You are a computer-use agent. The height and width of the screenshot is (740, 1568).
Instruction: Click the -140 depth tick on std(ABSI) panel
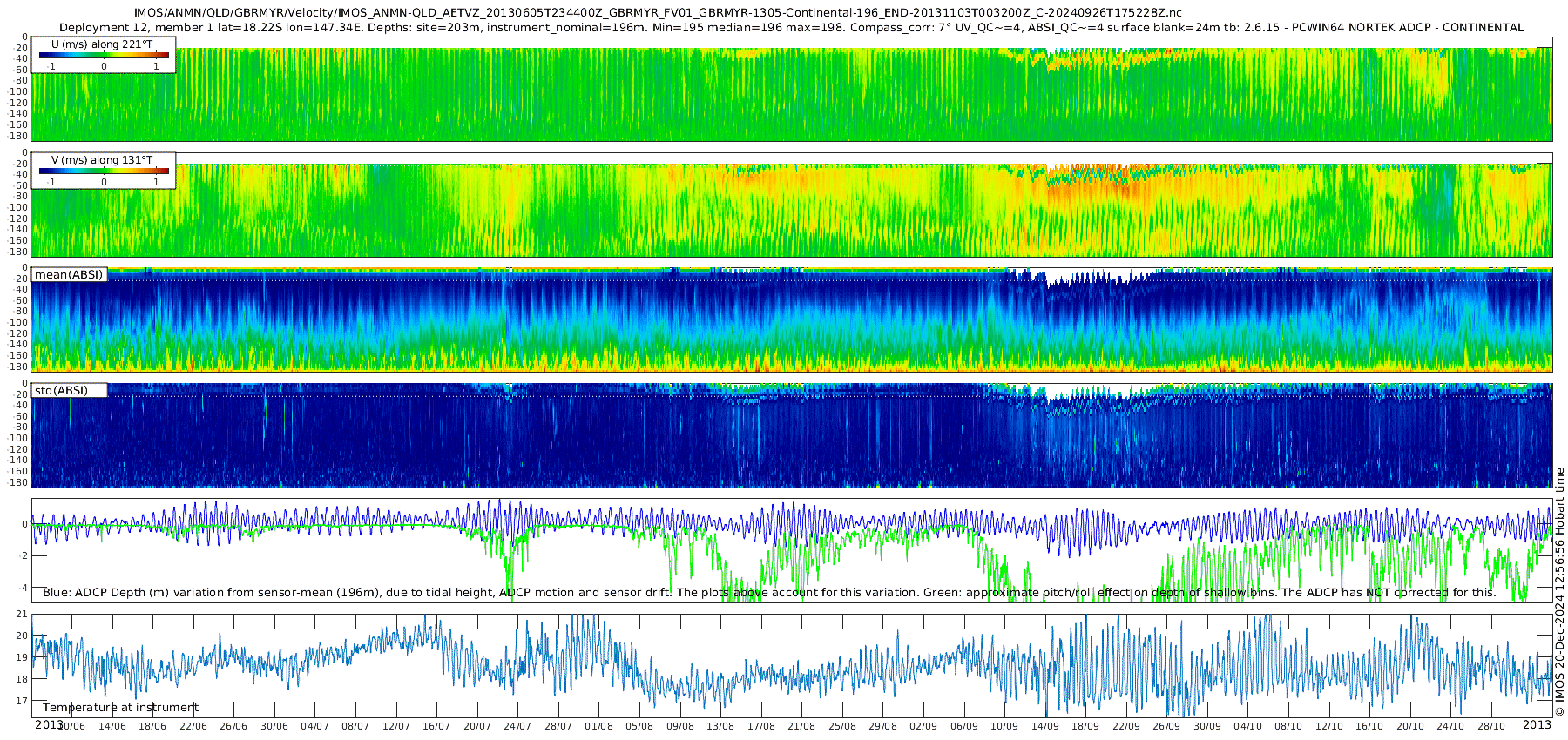tap(17, 460)
